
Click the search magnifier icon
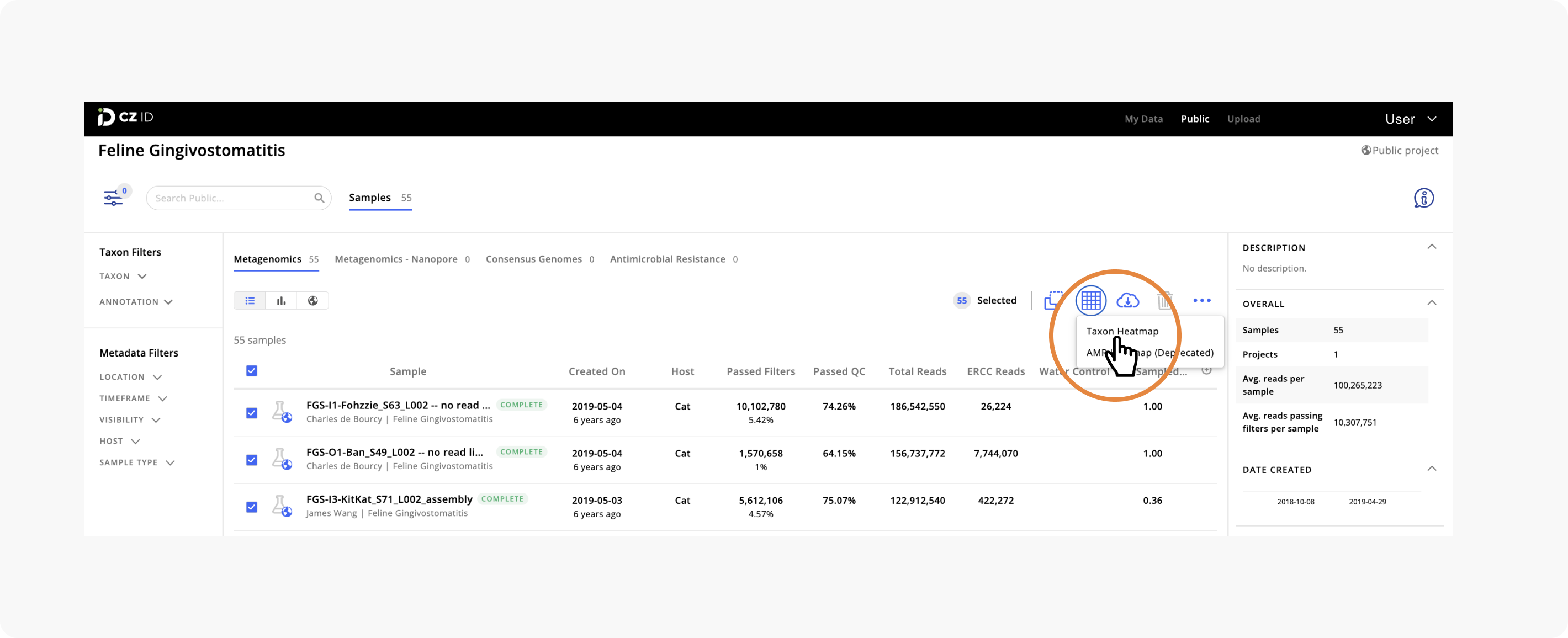tap(319, 198)
